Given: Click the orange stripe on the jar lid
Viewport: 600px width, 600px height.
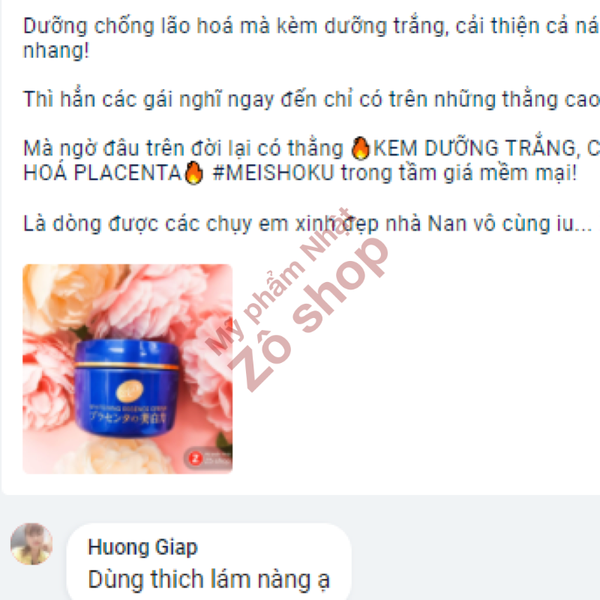Looking at the screenshot, I should pos(127,365).
